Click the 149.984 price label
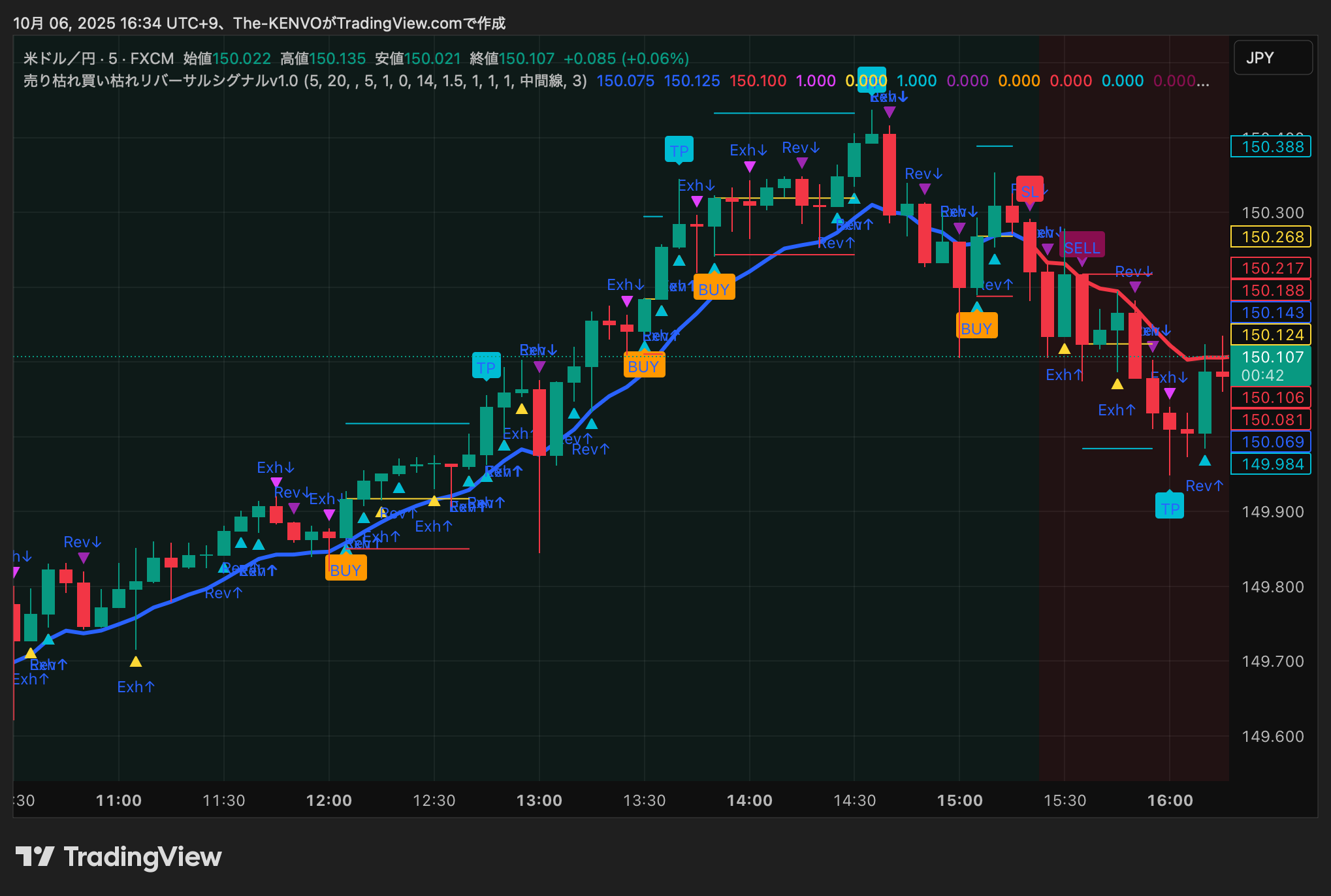This screenshot has height=896, width=1331. (1271, 464)
